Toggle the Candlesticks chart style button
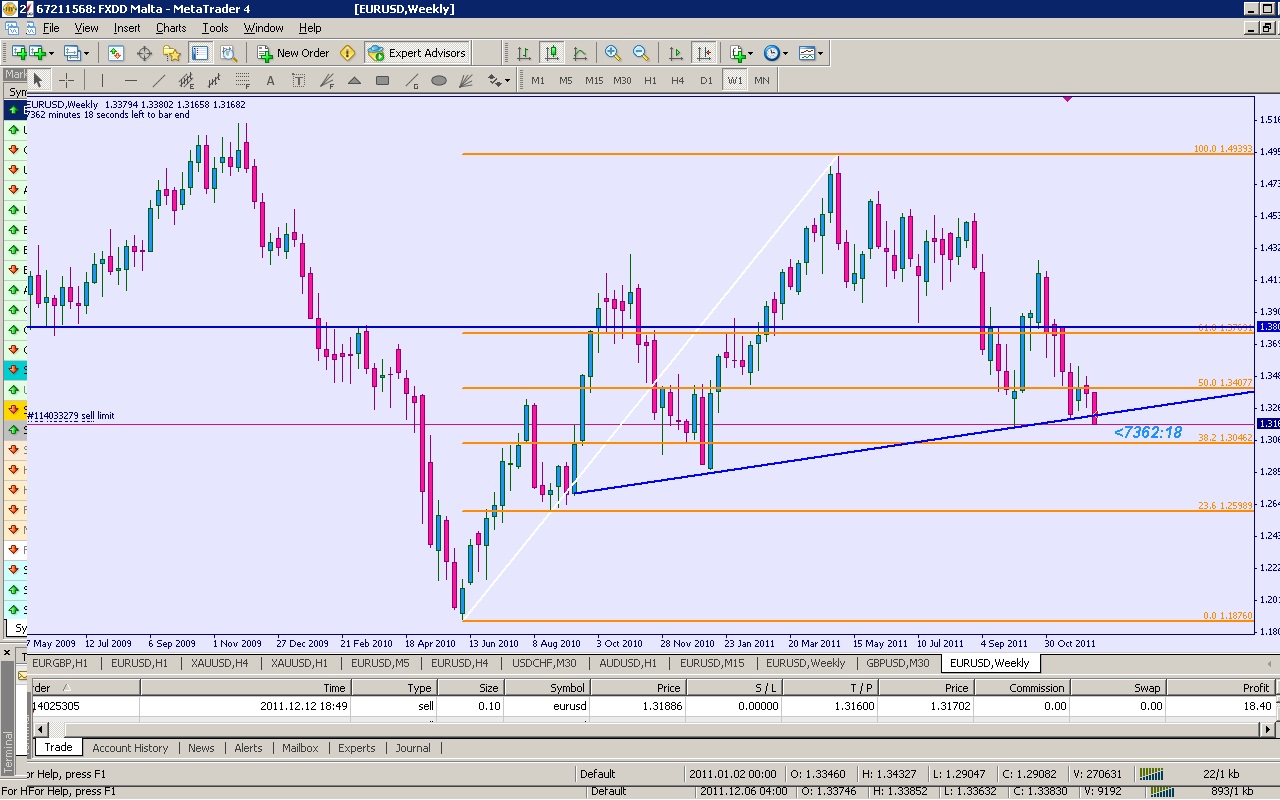 tap(551, 53)
